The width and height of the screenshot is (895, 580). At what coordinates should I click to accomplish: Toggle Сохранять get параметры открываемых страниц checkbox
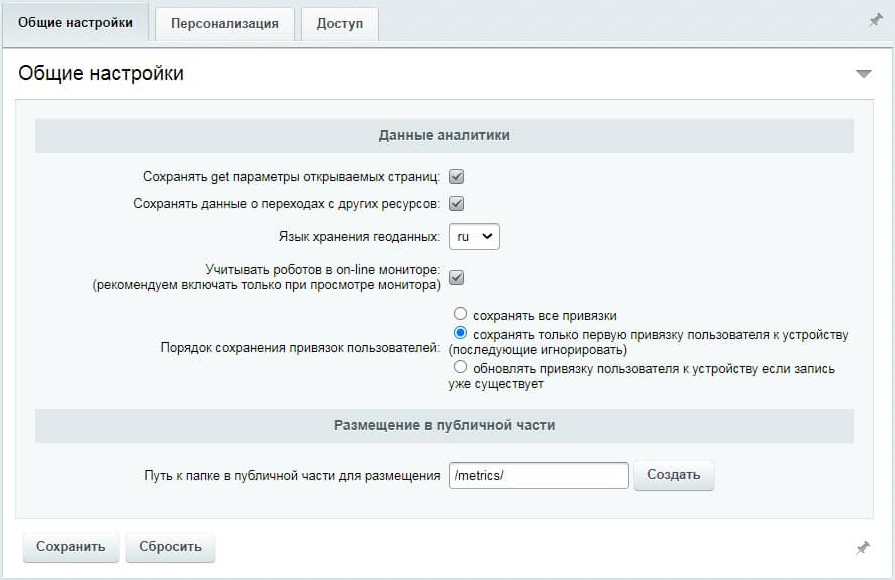457,176
